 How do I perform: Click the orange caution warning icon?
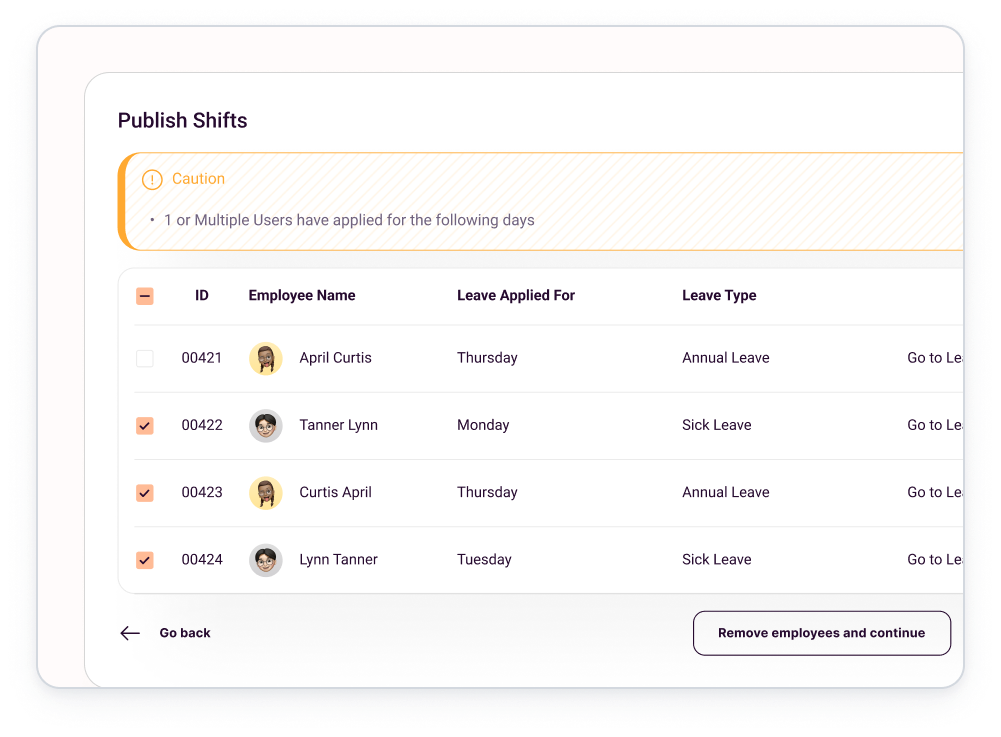(x=152, y=179)
